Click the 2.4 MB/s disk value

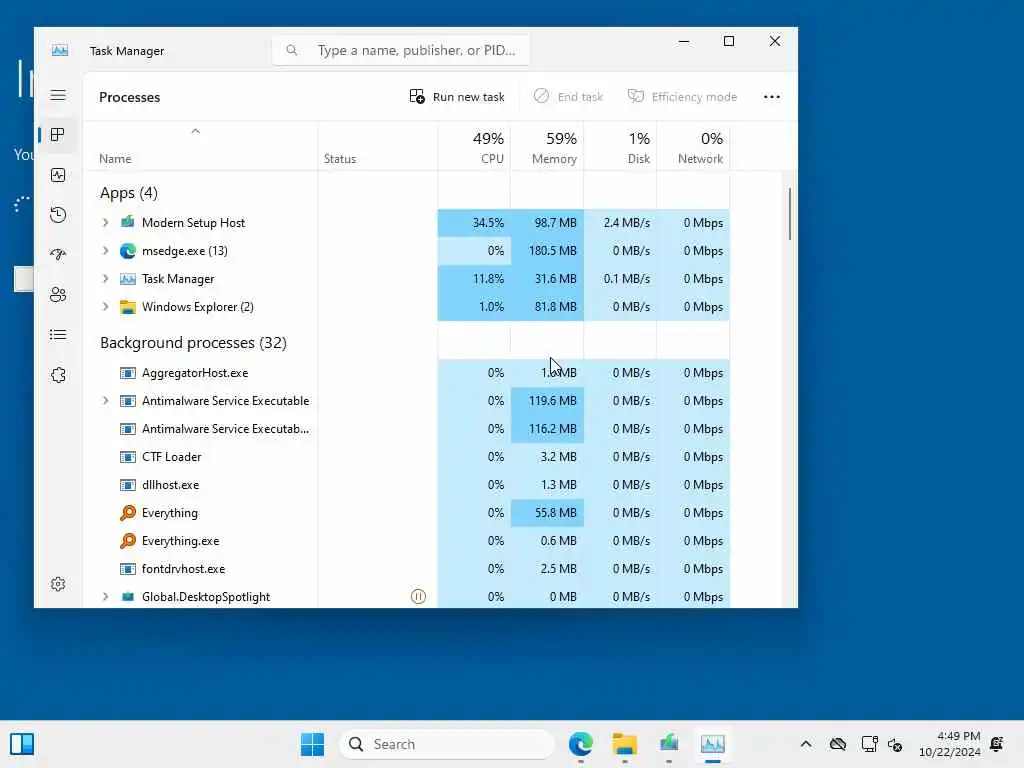click(x=627, y=223)
